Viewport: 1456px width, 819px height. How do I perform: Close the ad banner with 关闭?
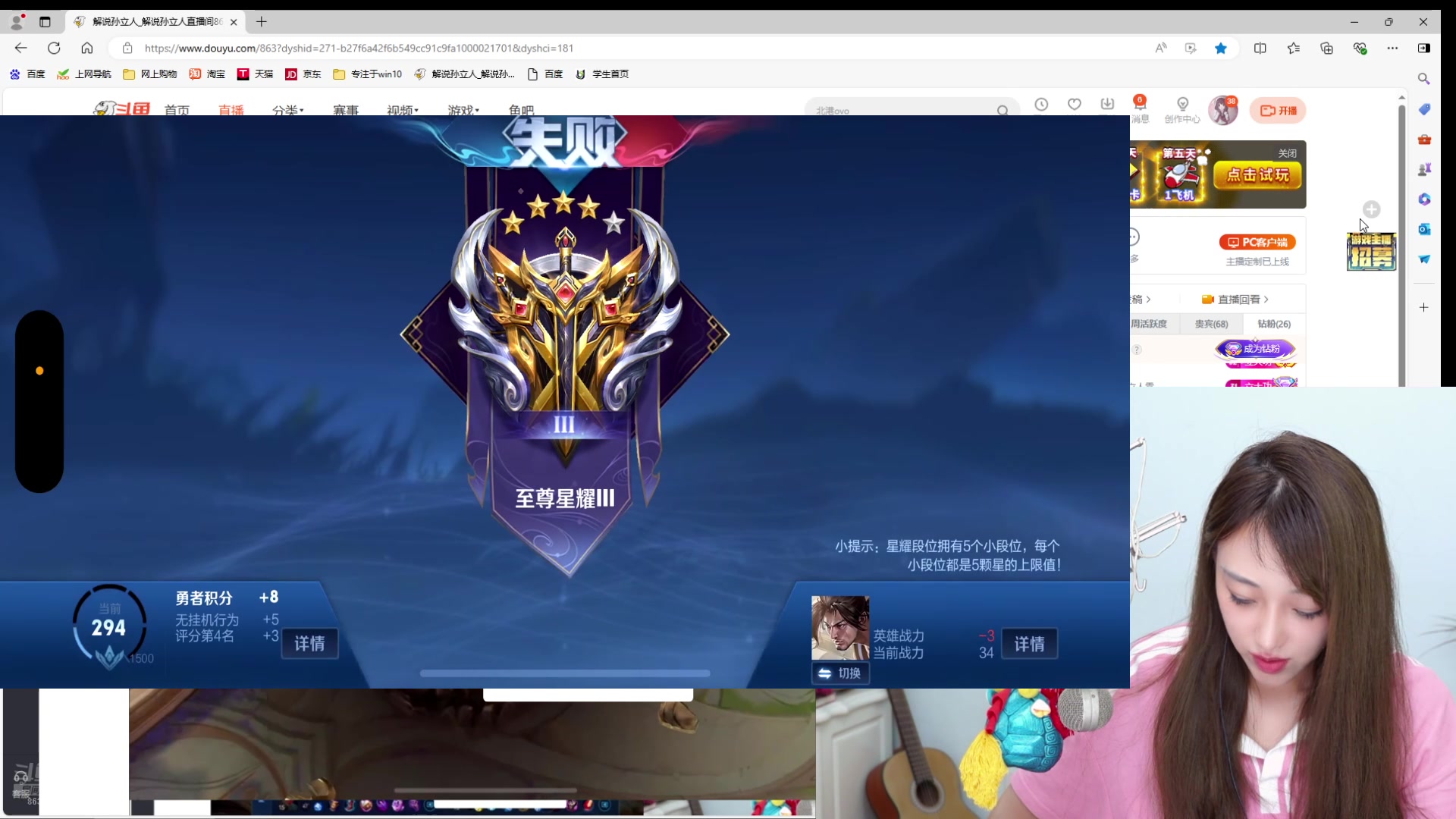click(1287, 153)
